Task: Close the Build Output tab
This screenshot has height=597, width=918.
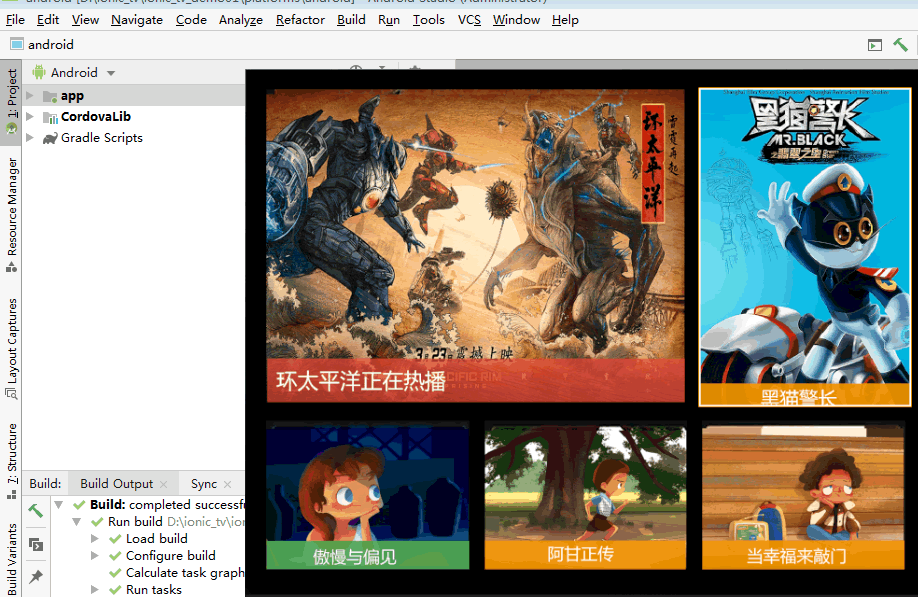Action: click(x=163, y=485)
